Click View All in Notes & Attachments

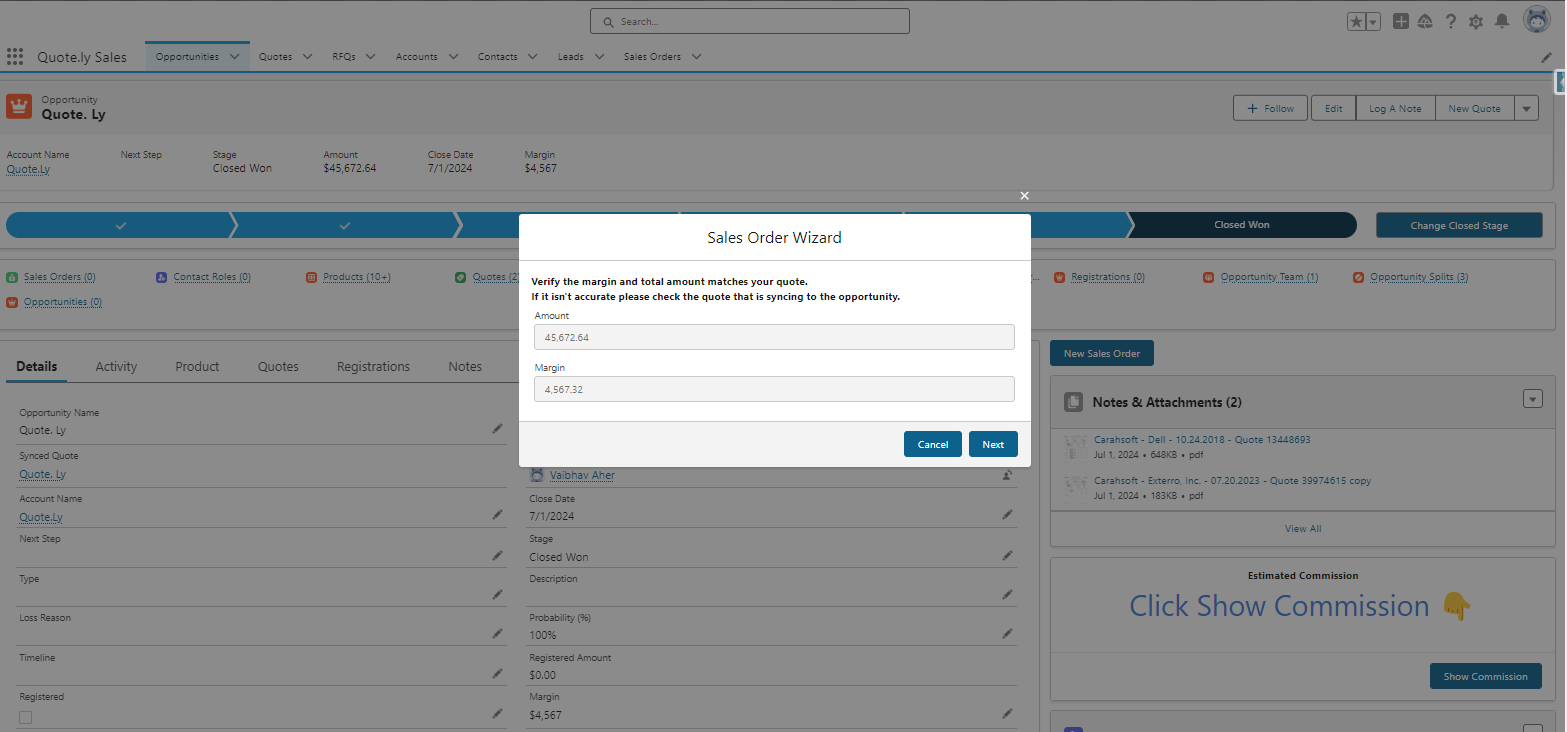1303,528
